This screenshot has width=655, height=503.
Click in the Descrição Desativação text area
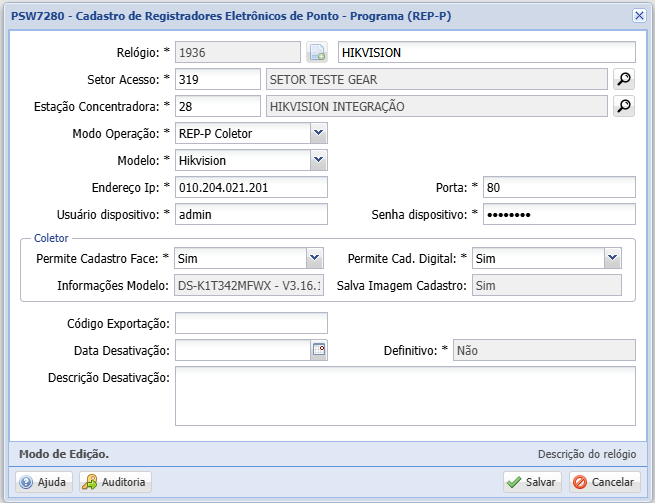pyautogui.click(x=405, y=396)
